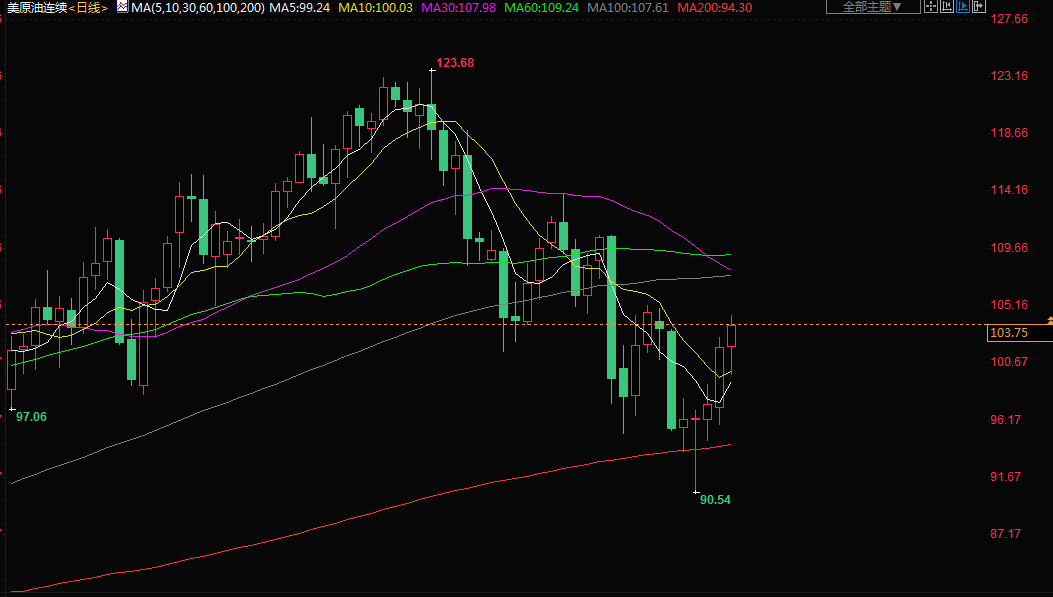Select the MA200:94.30 red legend label
The image size is (1053, 597).
coord(714,7)
